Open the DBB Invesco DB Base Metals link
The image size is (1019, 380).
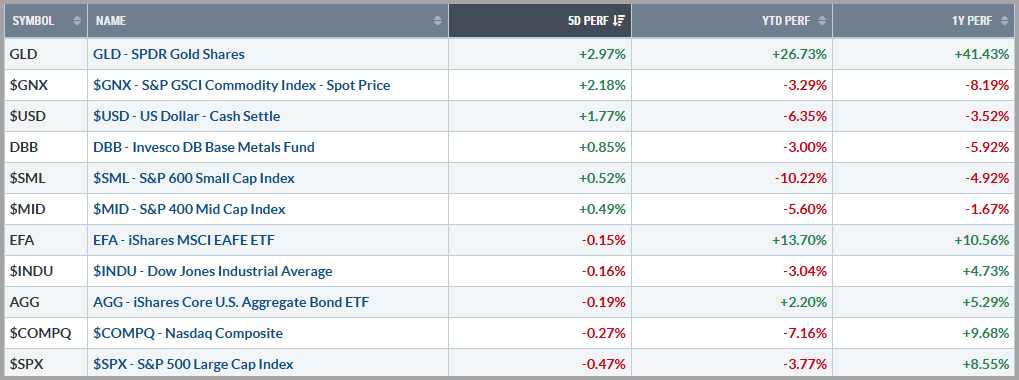(x=204, y=147)
